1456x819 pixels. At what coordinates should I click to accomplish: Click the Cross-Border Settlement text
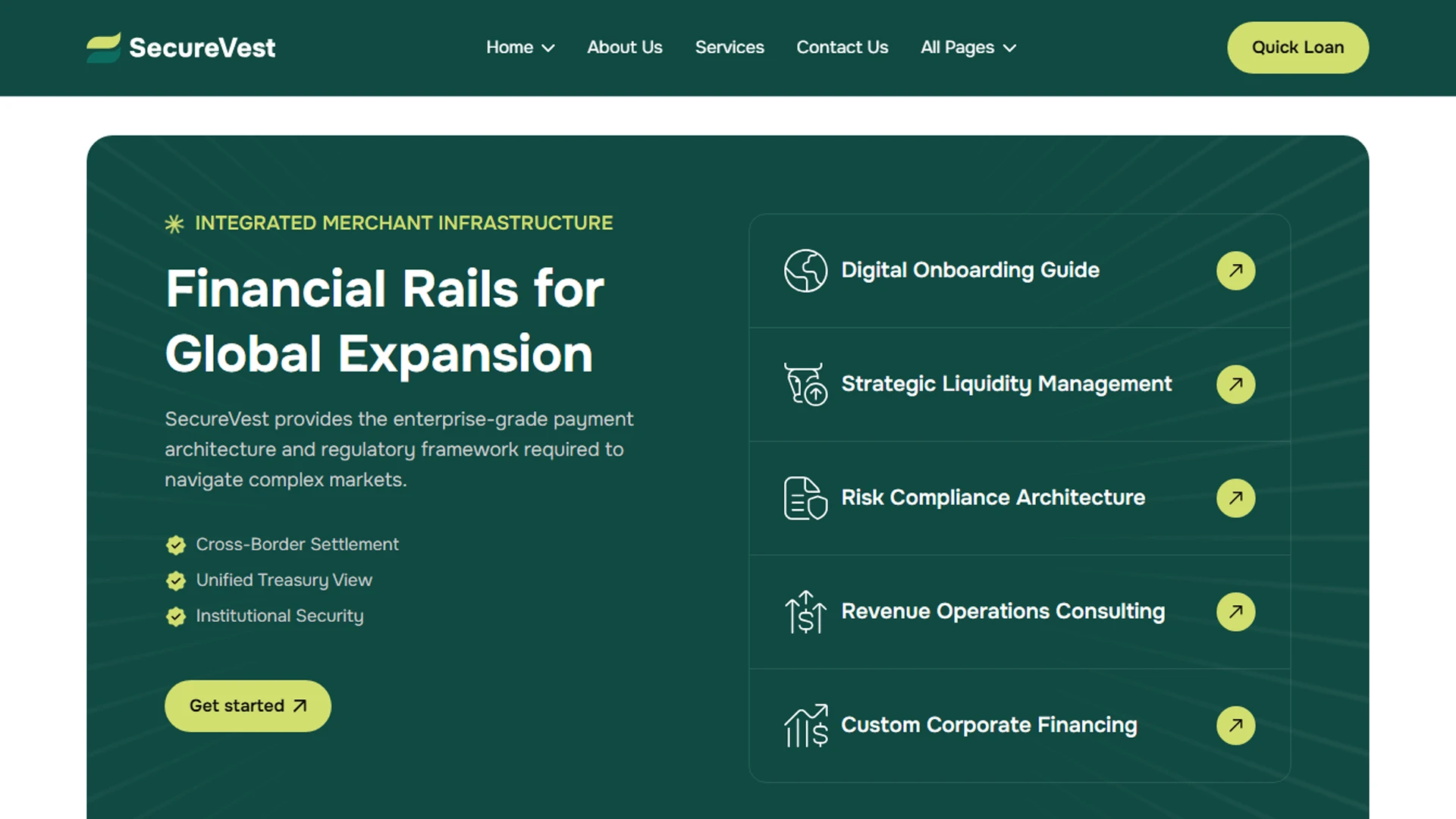point(297,544)
